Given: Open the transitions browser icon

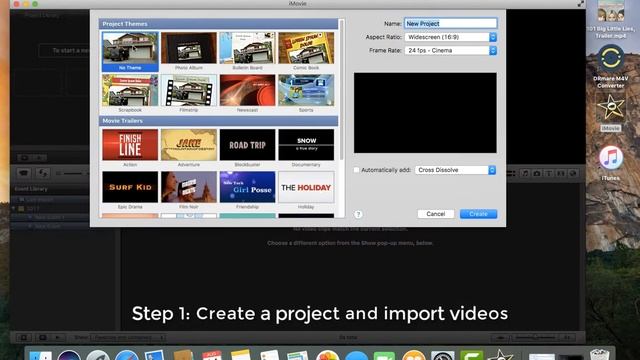Looking at the screenshot, I should [561, 173].
